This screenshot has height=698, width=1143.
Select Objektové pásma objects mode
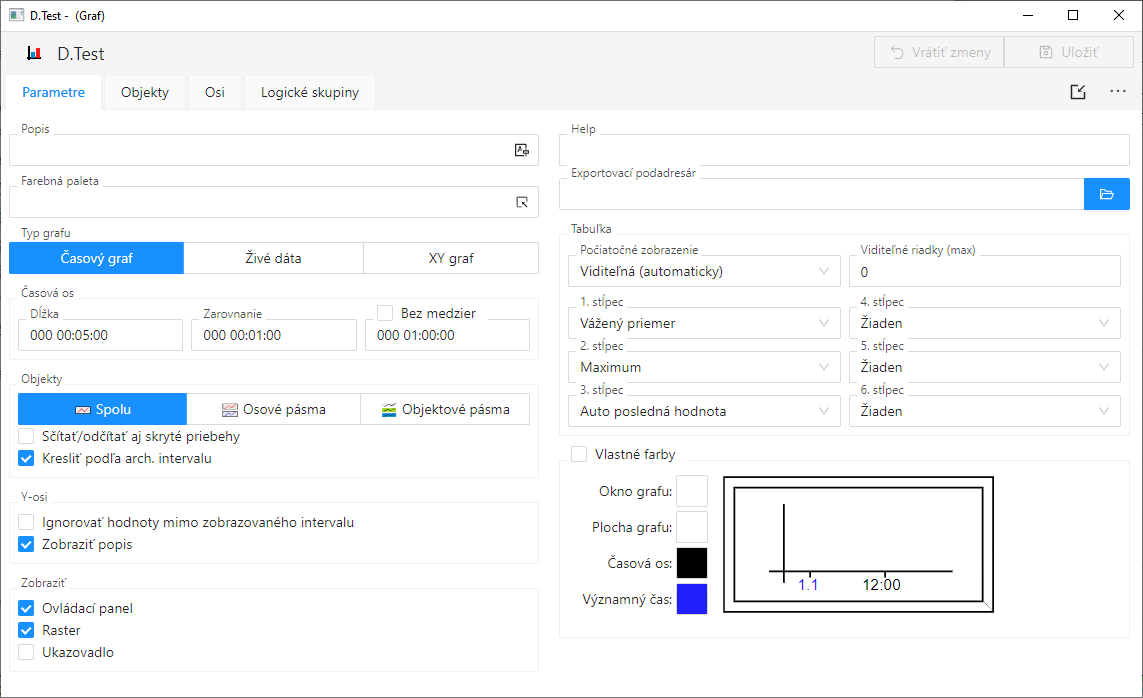click(x=444, y=409)
